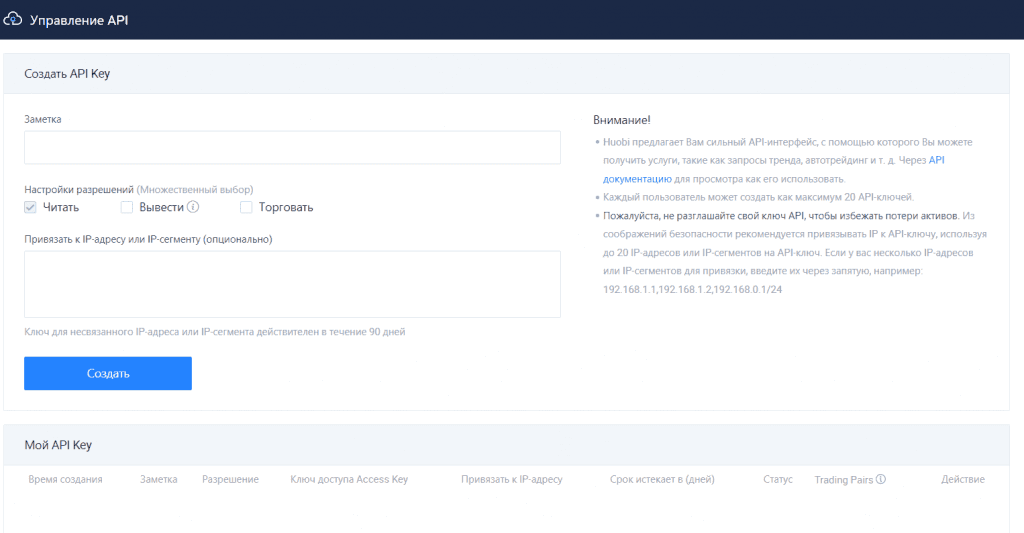Click the Управление API page title
Image resolution: width=1024 pixels, height=533 pixels.
[x=79, y=20]
